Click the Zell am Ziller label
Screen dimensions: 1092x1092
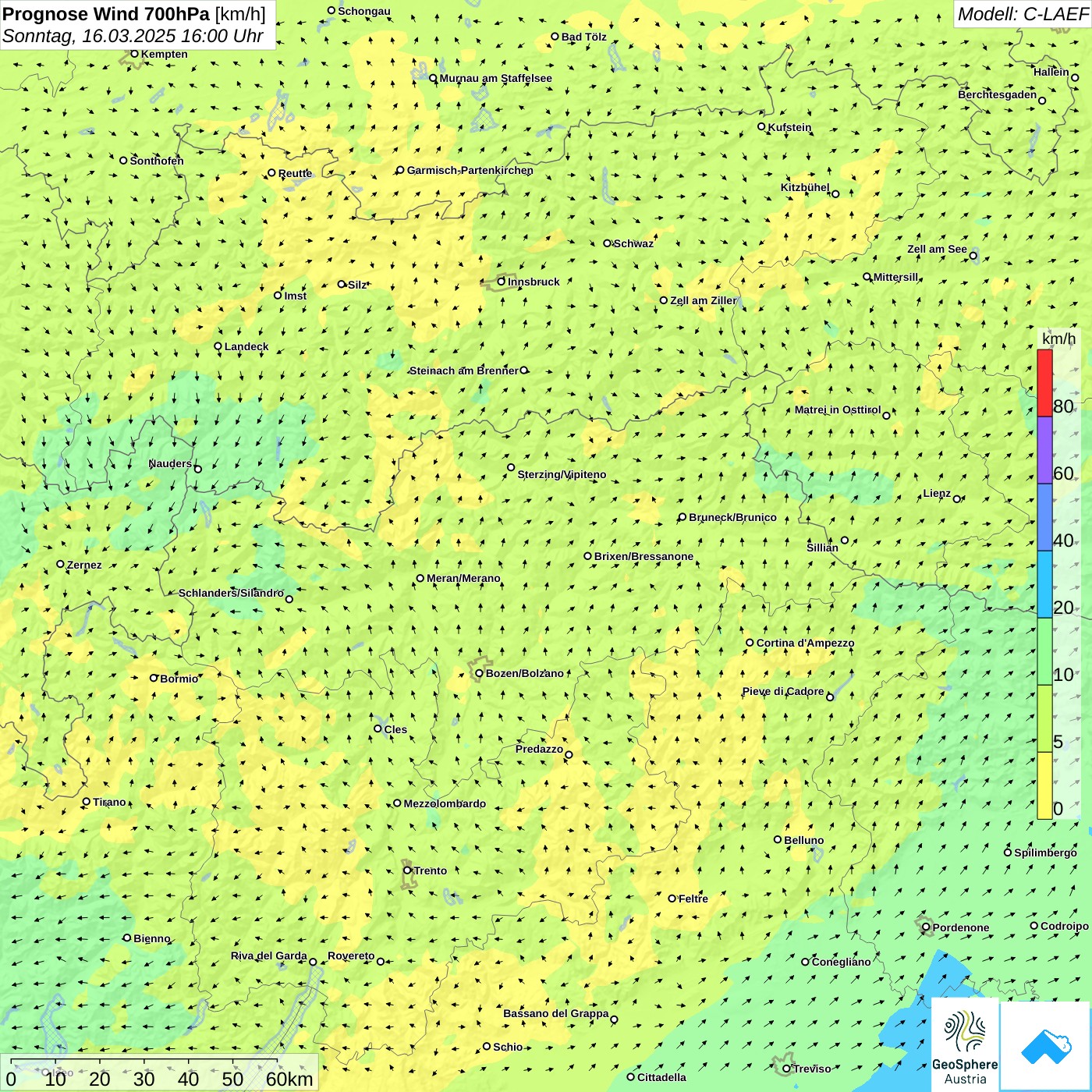click(703, 300)
